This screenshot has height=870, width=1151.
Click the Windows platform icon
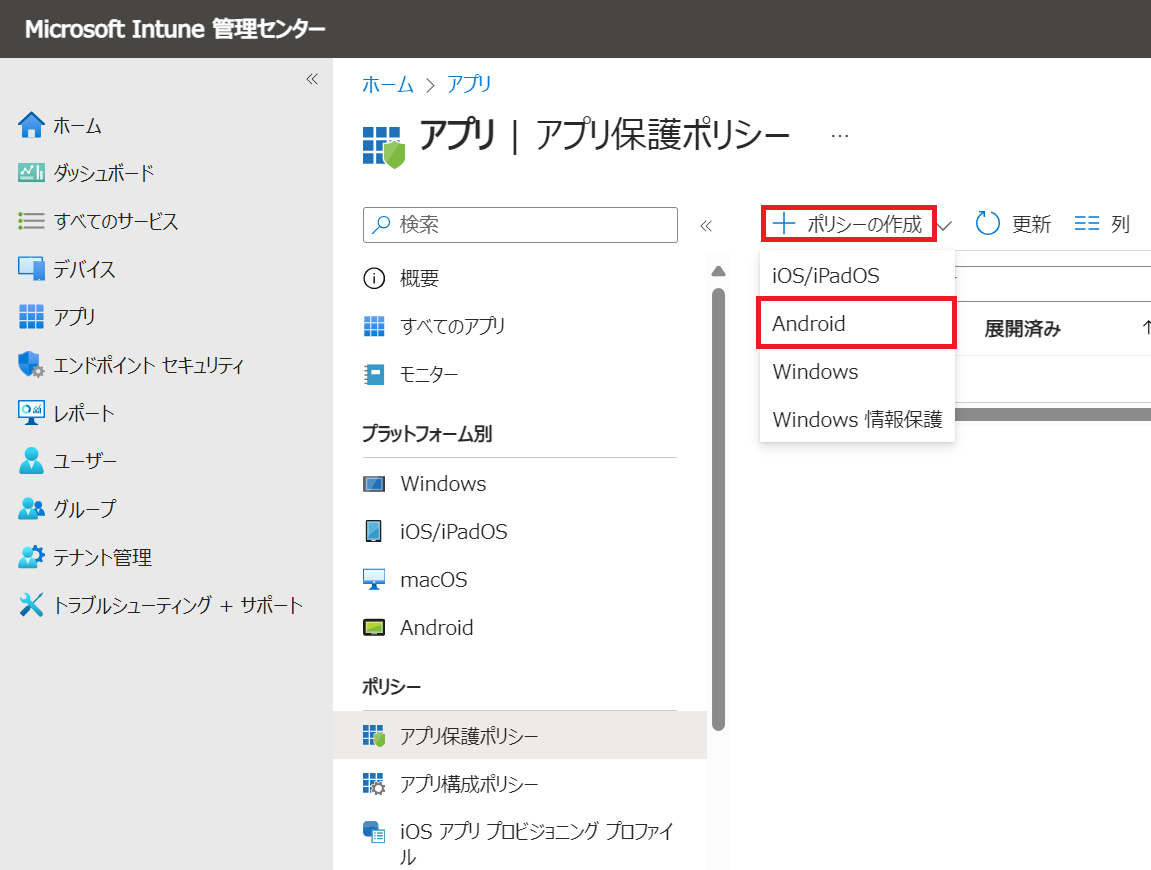click(x=374, y=484)
